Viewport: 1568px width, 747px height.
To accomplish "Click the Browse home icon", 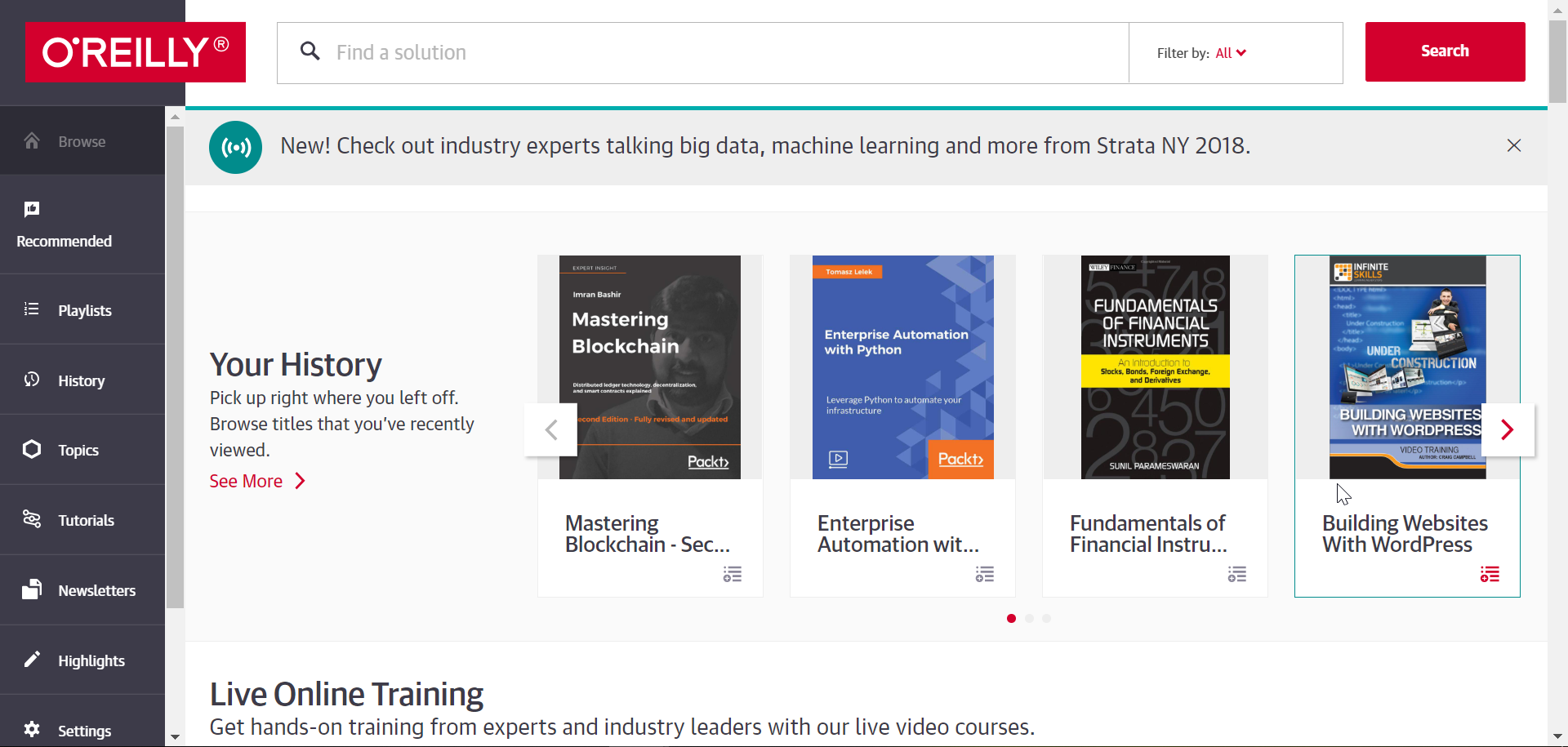I will 32,140.
